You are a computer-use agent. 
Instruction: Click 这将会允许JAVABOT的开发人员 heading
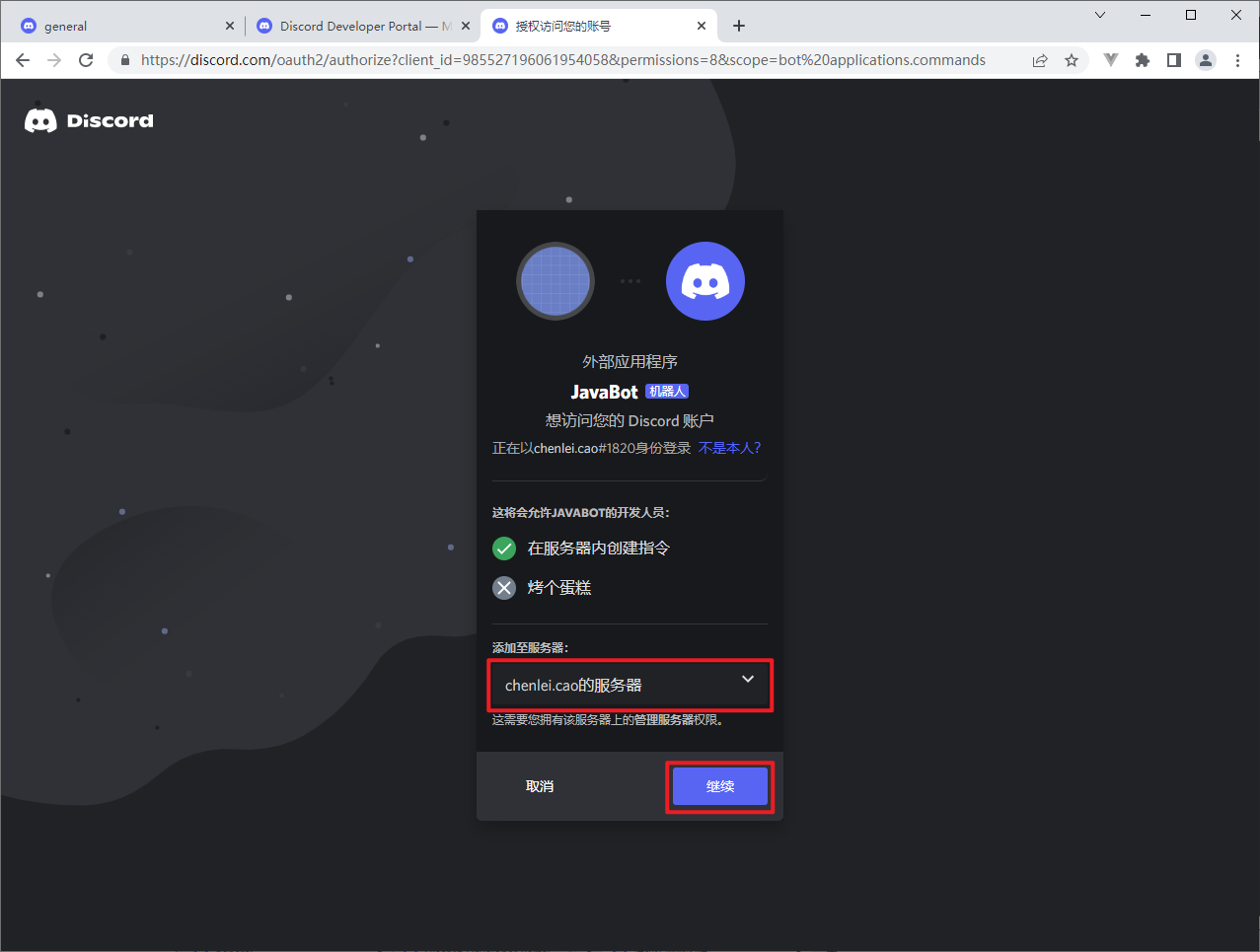click(x=581, y=513)
